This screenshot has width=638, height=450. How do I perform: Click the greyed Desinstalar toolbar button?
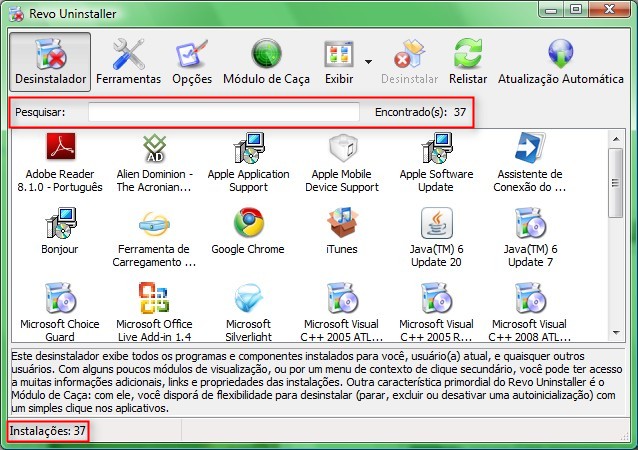[409, 62]
